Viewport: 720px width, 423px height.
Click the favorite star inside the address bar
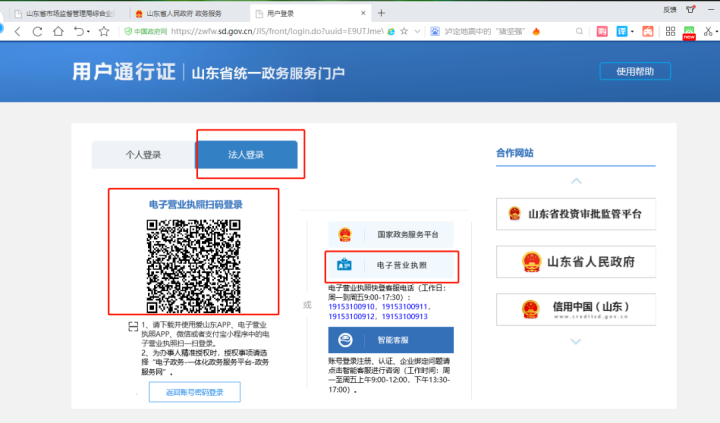coord(404,31)
